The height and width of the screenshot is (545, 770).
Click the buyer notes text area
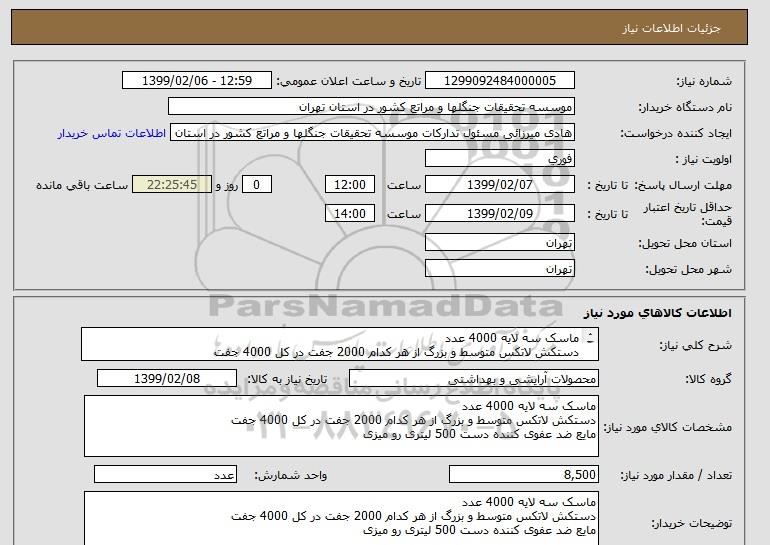[341, 518]
